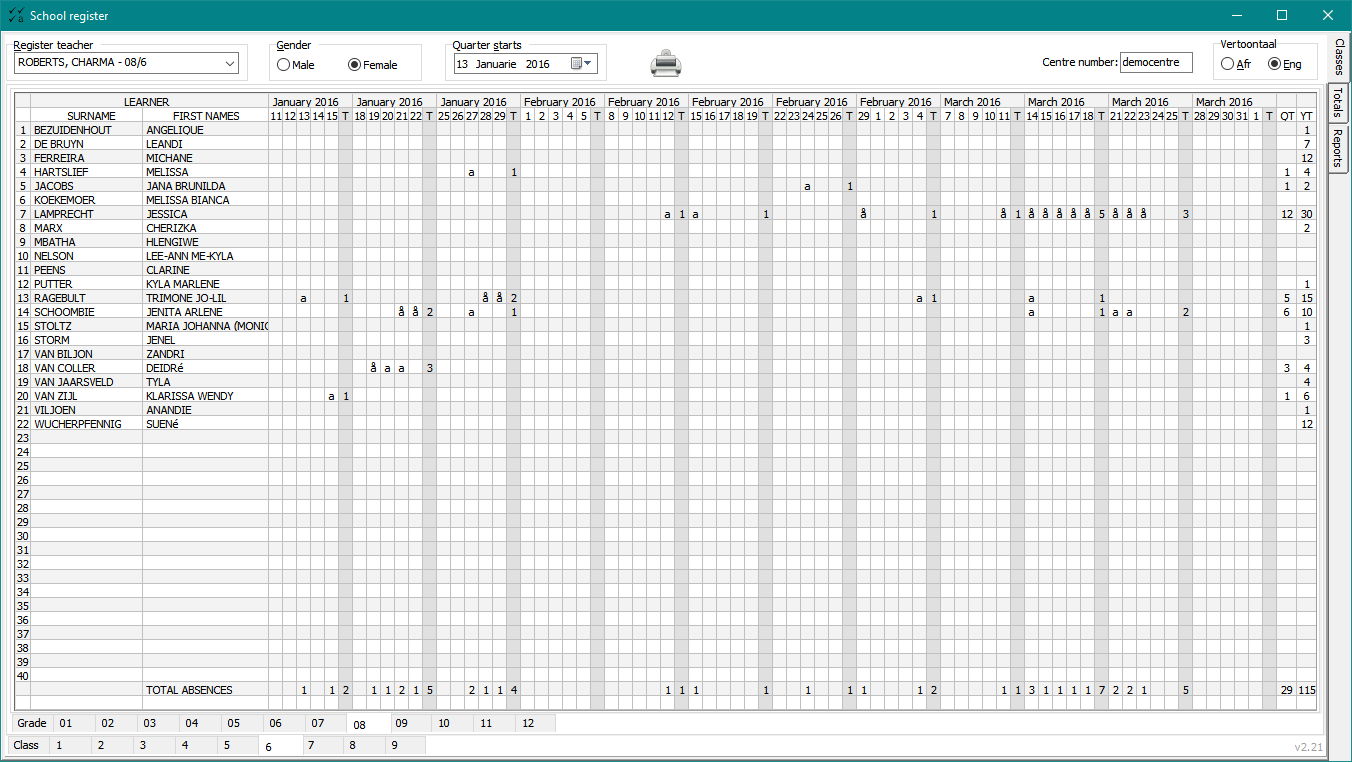Switch to Grade 09 tab
The width and height of the screenshot is (1352, 762).
pyautogui.click(x=401, y=723)
